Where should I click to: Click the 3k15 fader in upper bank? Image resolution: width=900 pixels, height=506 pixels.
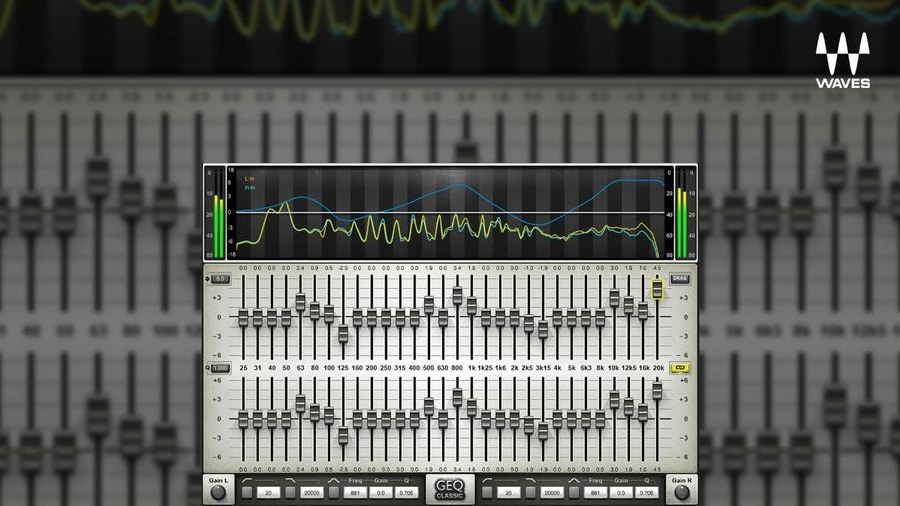[543, 329]
